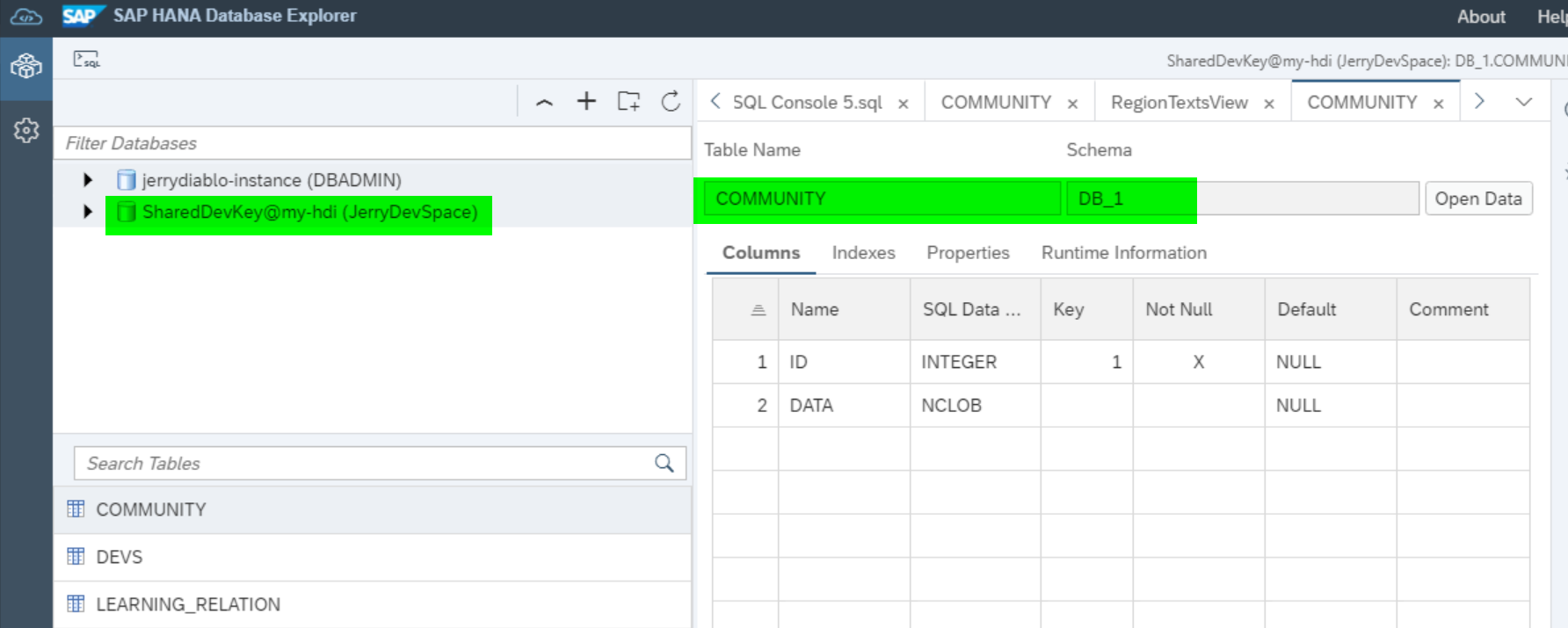Click the NULL default cell of ID row
This screenshot has width=1568, height=628.
point(1331,362)
